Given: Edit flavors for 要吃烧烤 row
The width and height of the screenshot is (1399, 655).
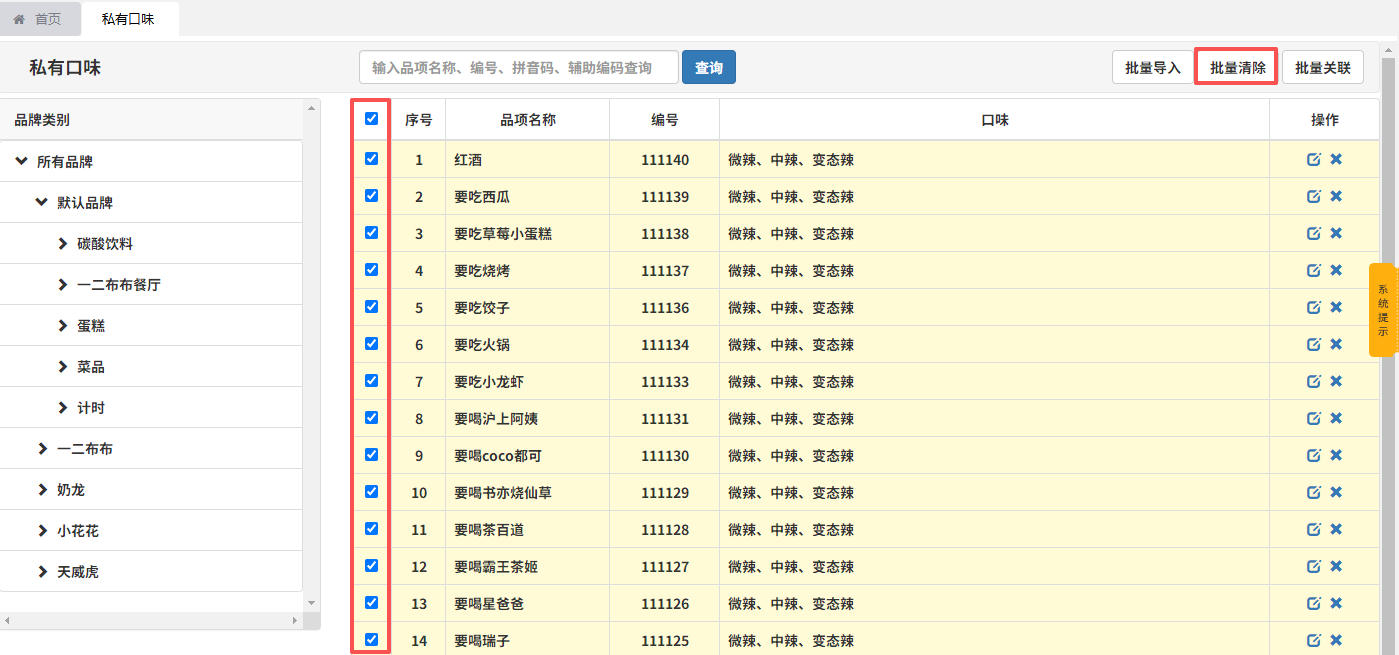Looking at the screenshot, I should [x=1314, y=270].
